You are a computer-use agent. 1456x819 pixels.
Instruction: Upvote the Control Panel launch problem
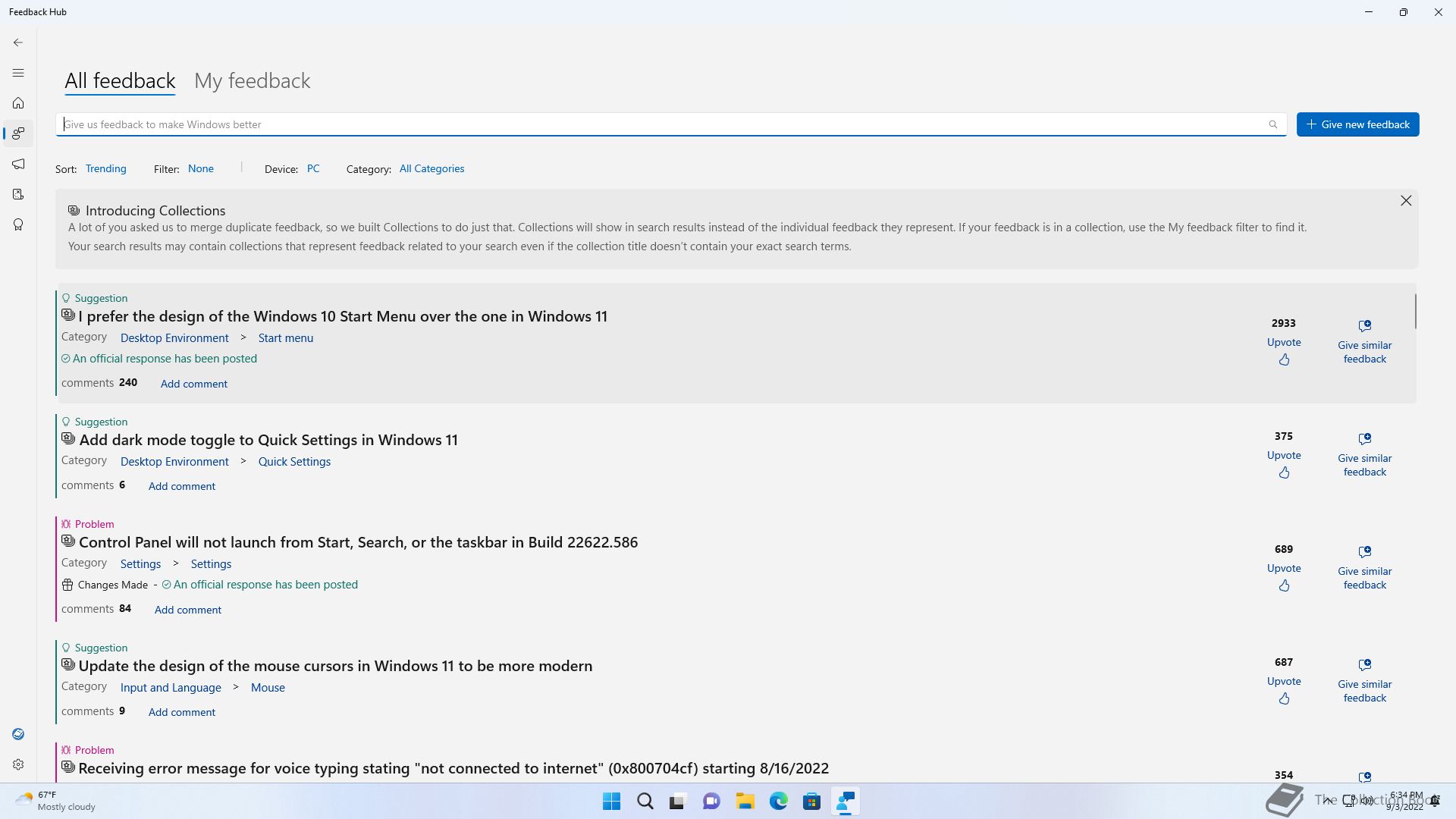1284,576
